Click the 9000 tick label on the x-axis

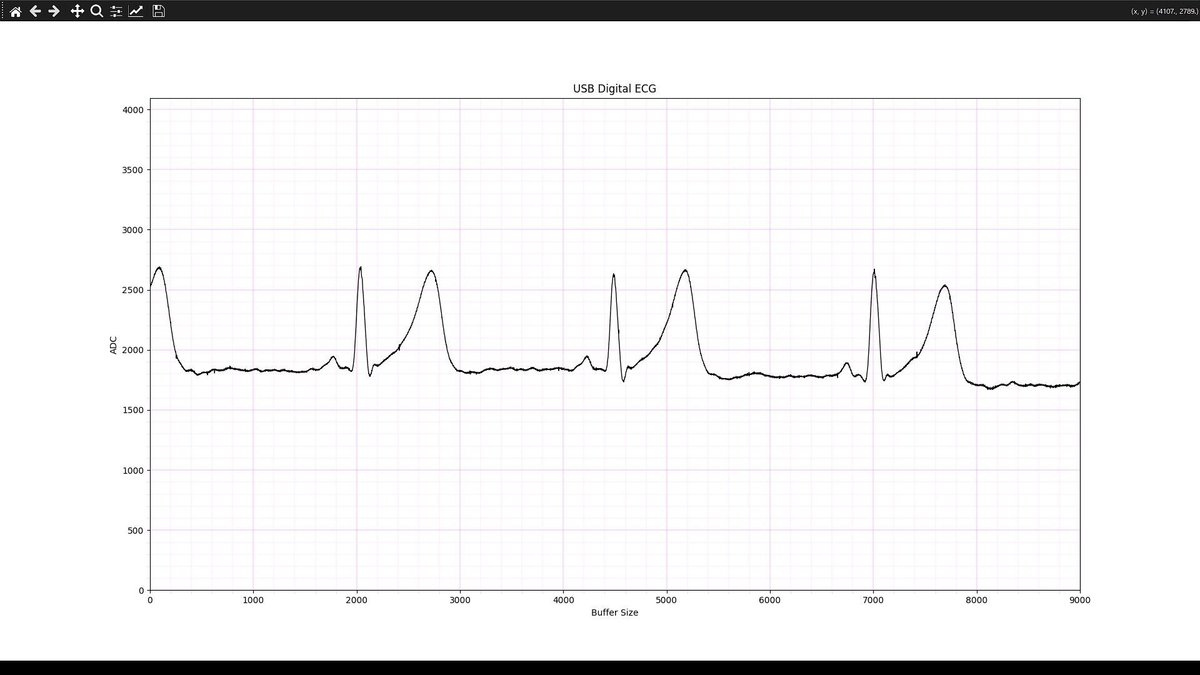tap(1081, 600)
